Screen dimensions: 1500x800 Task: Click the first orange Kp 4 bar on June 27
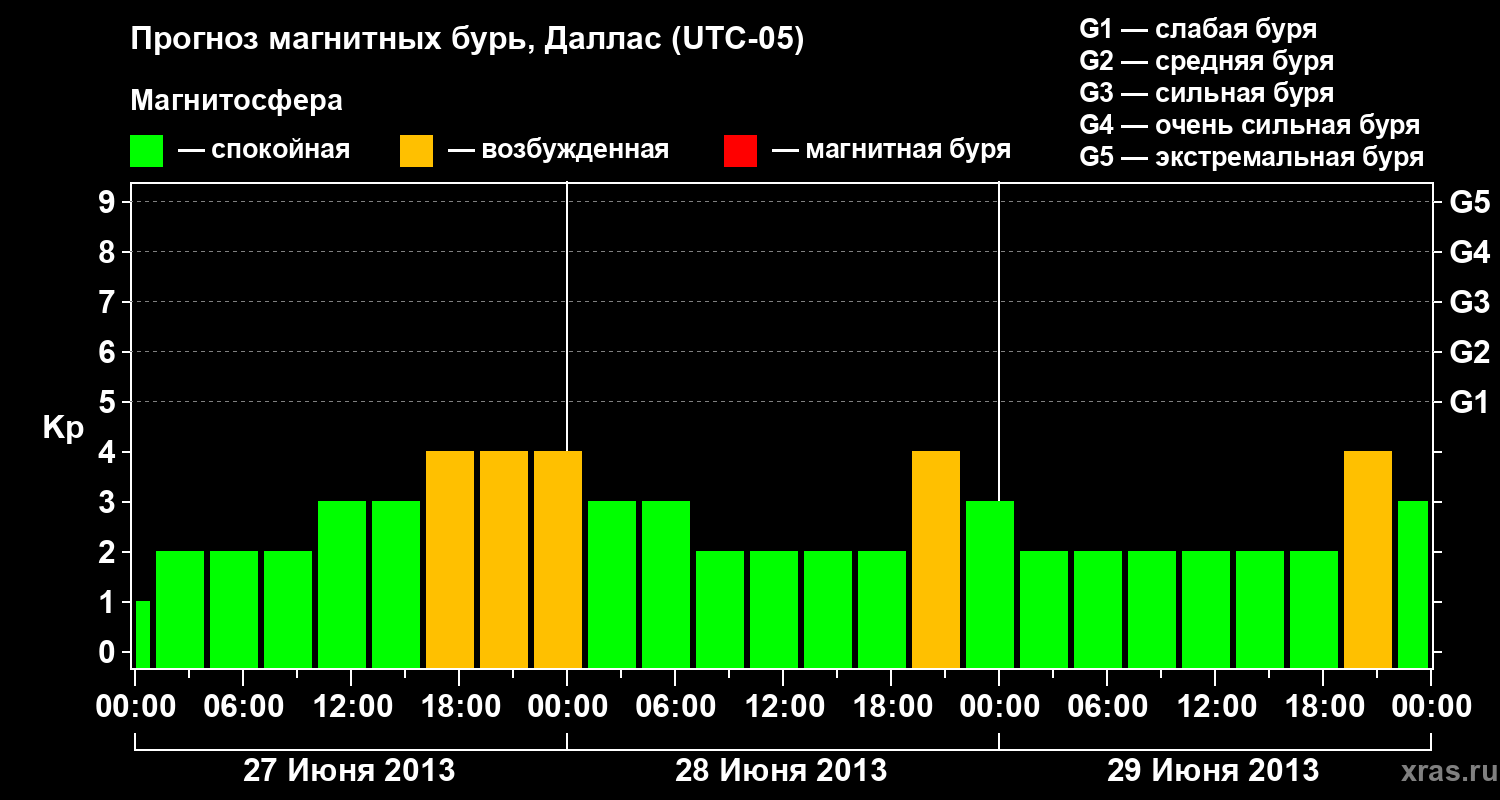point(450,559)
